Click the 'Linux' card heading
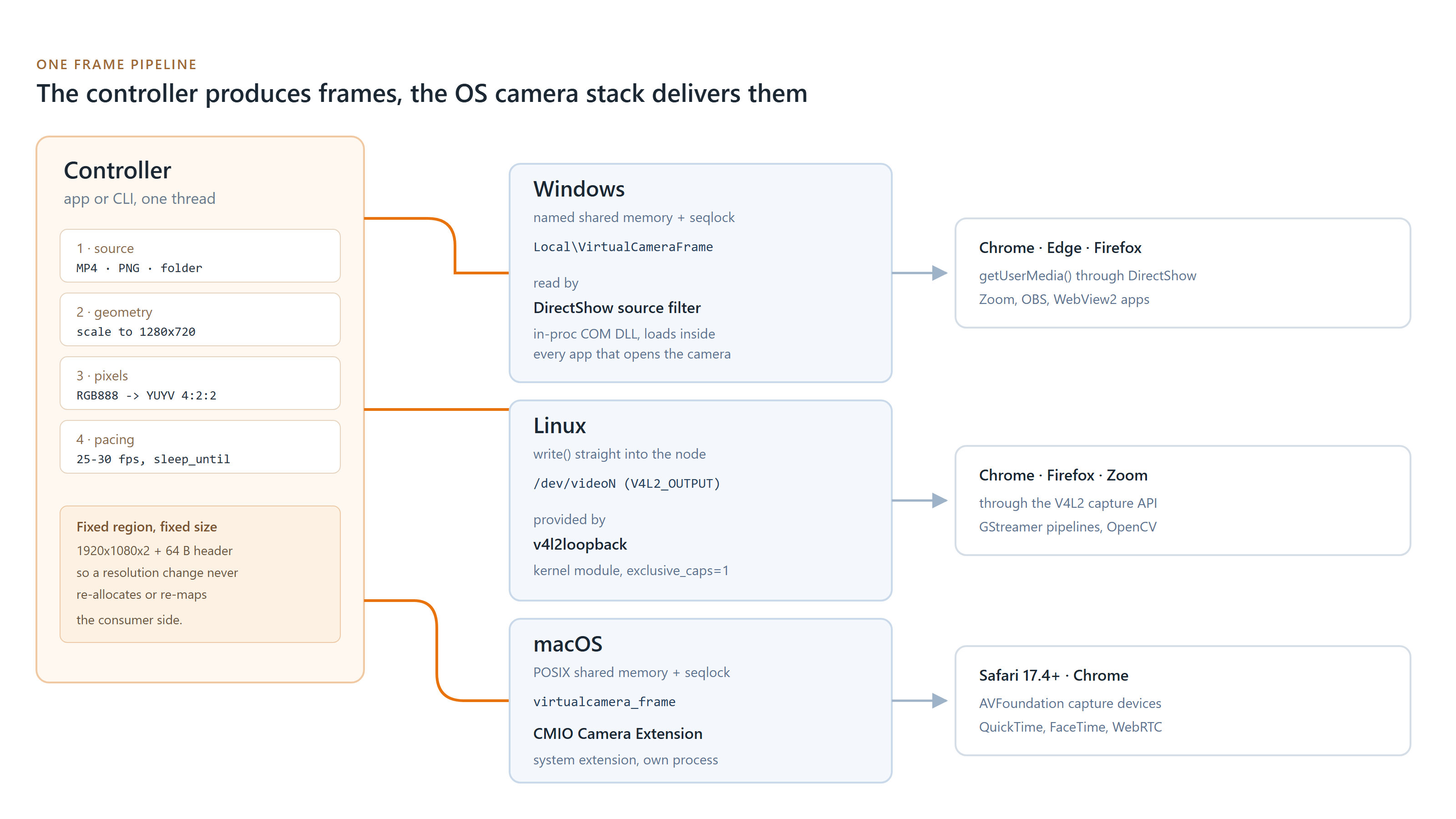 pos(560,426)
